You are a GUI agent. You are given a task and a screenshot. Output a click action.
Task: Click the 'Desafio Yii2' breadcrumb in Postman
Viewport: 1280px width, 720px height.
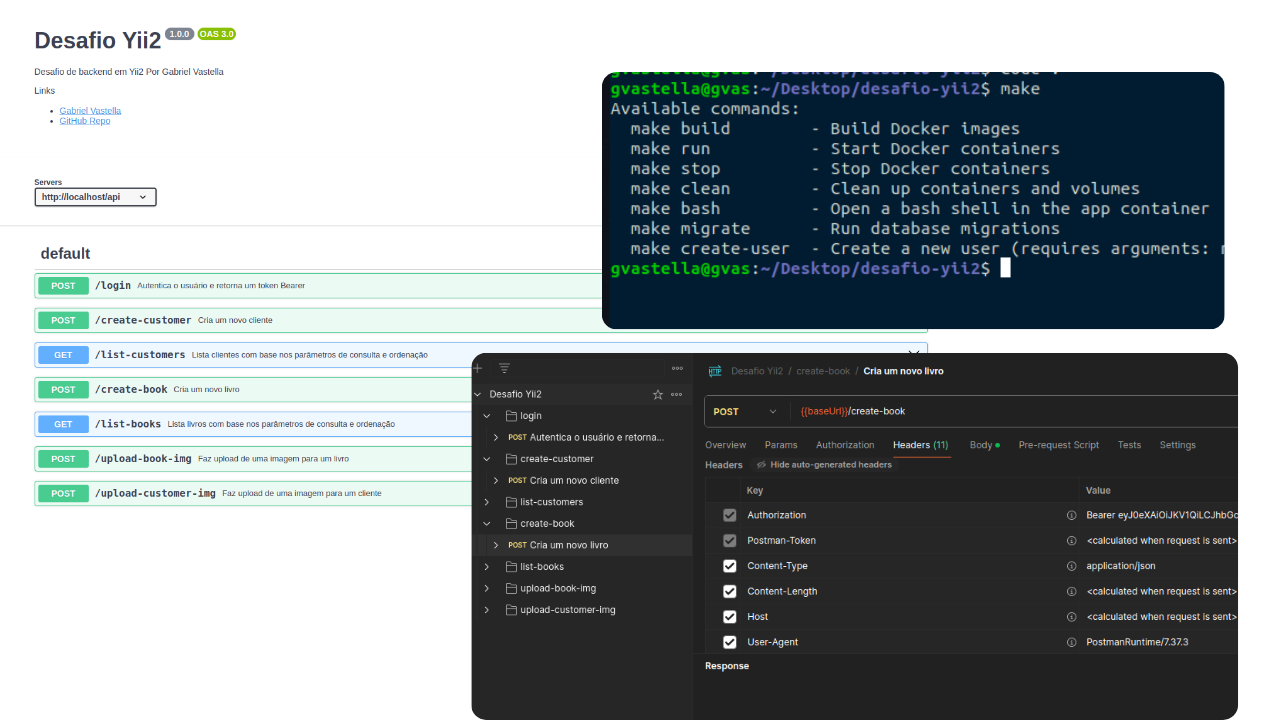click(x=757, y=371)
